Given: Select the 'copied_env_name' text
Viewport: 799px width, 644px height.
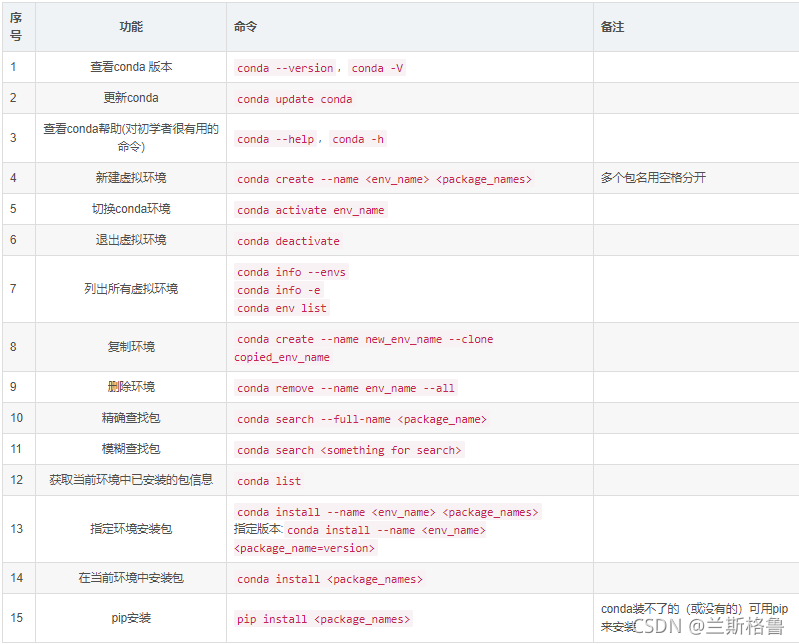Looking at the screenshot, I should click(282, 357).
